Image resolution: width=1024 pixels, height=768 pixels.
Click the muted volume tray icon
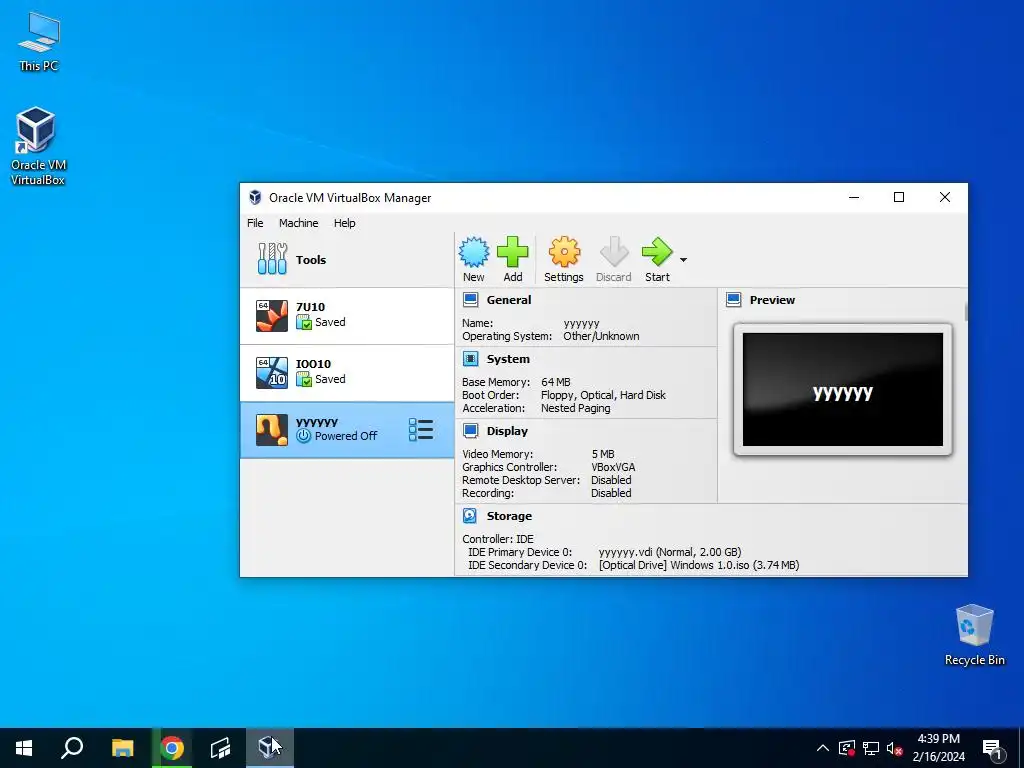895,748
